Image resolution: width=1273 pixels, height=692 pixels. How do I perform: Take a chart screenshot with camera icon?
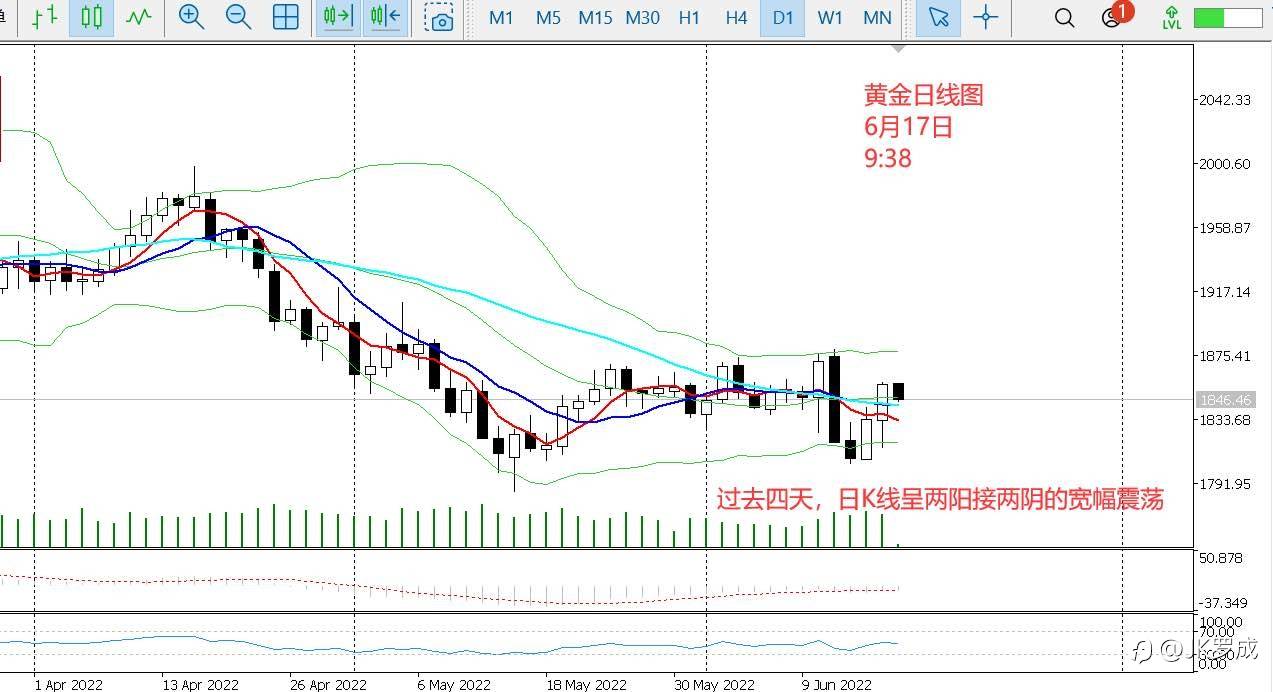[439, 17]
